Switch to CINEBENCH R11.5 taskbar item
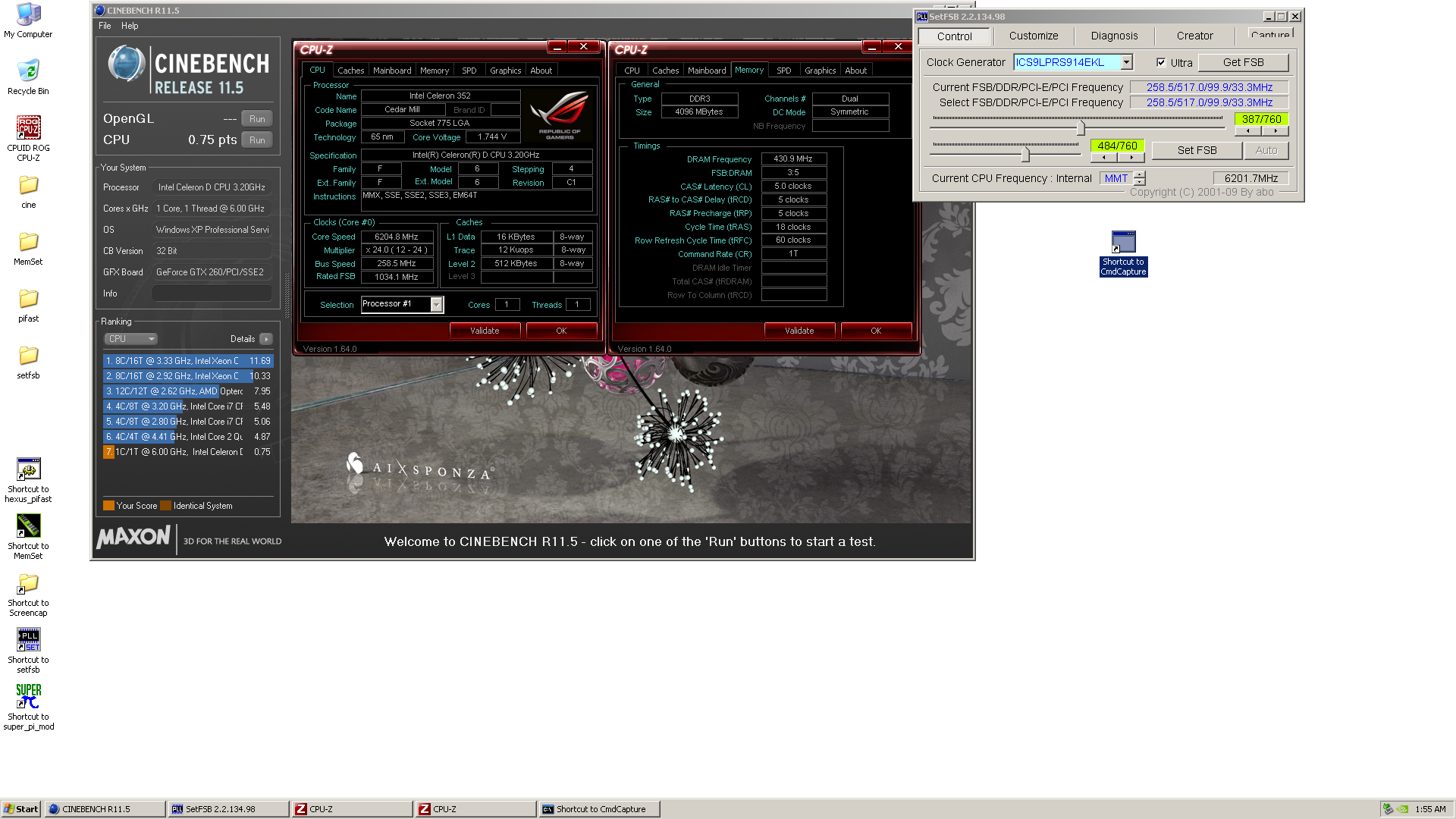1456x819 pixels. point(105,809)
